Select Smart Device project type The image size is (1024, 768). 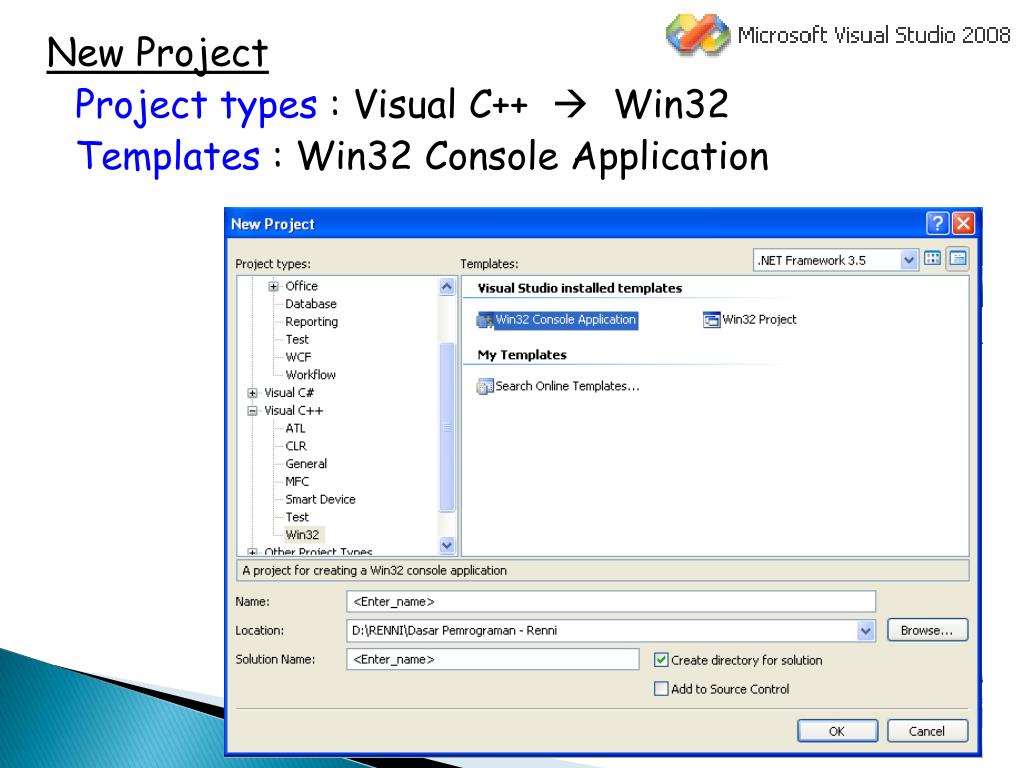pos(320,500)
